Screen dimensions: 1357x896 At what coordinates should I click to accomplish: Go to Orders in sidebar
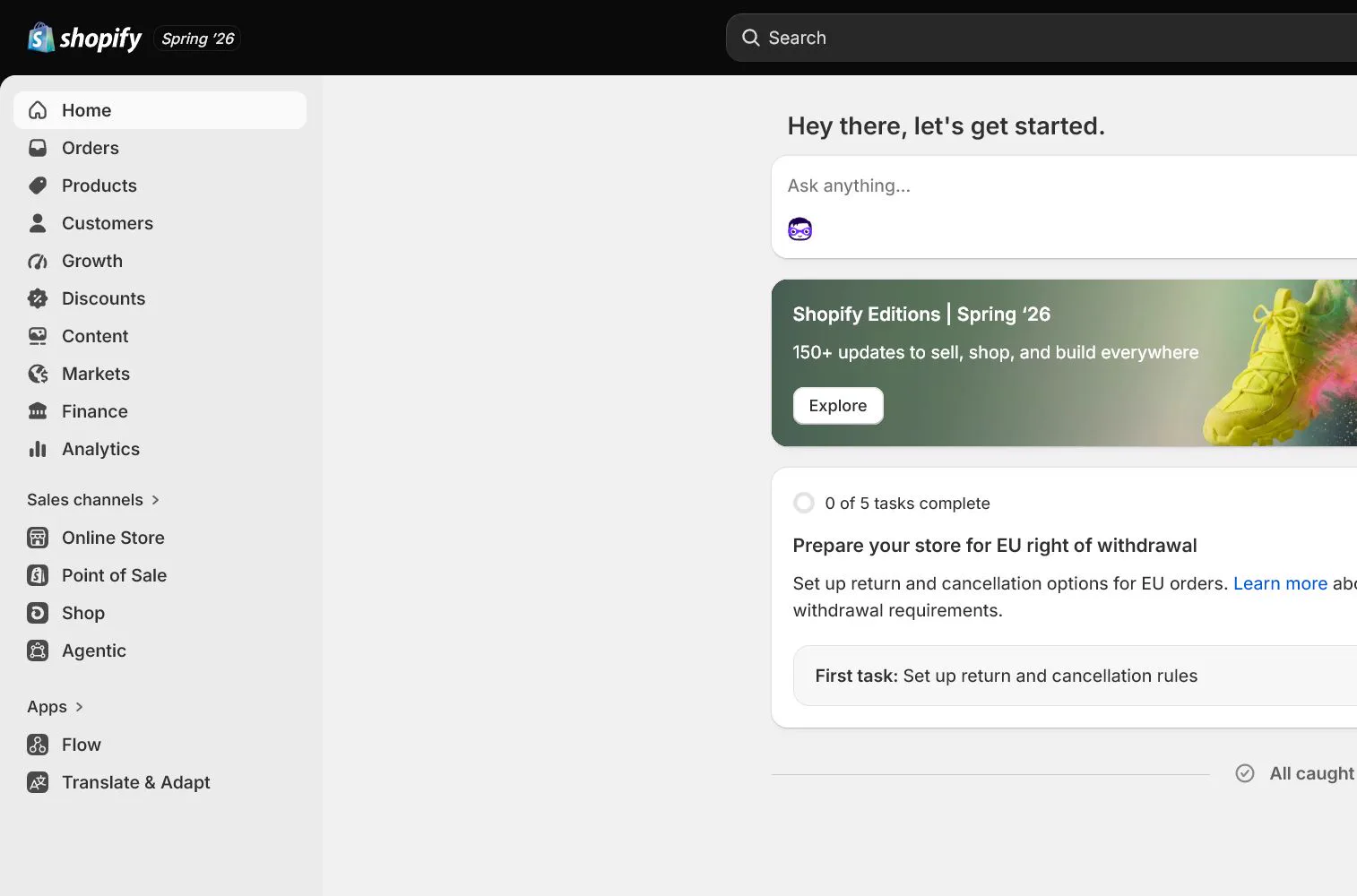[91, 148]
